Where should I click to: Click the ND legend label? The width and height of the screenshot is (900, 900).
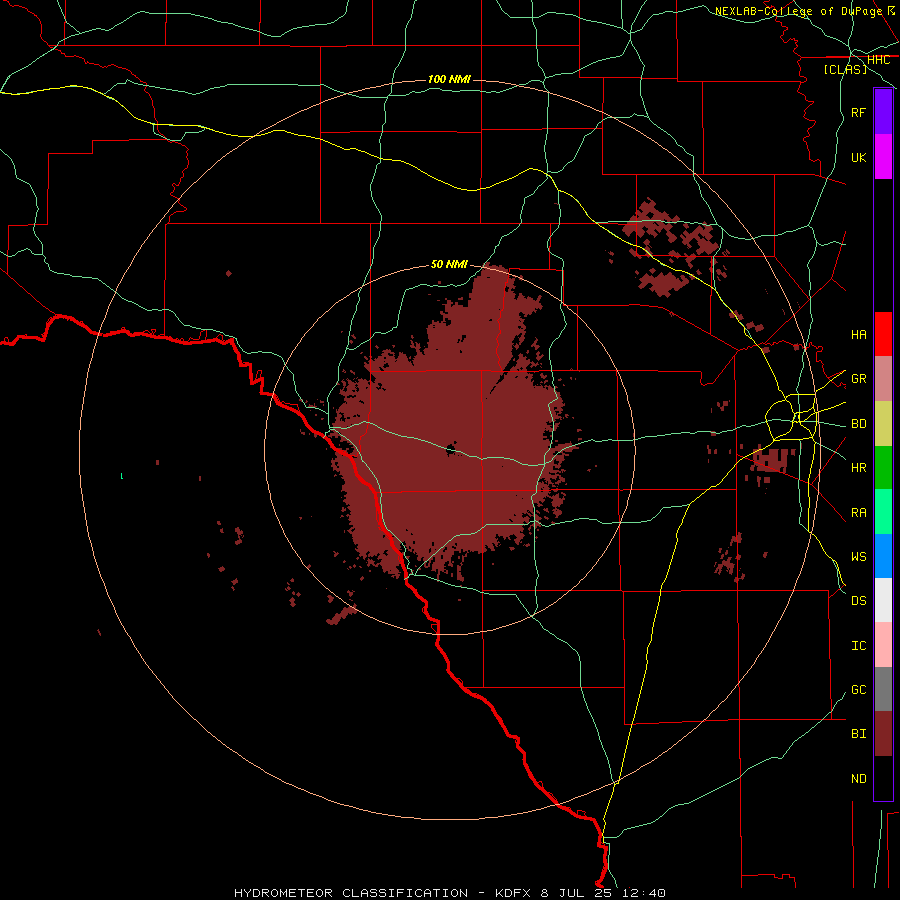(x=858, y=779)
